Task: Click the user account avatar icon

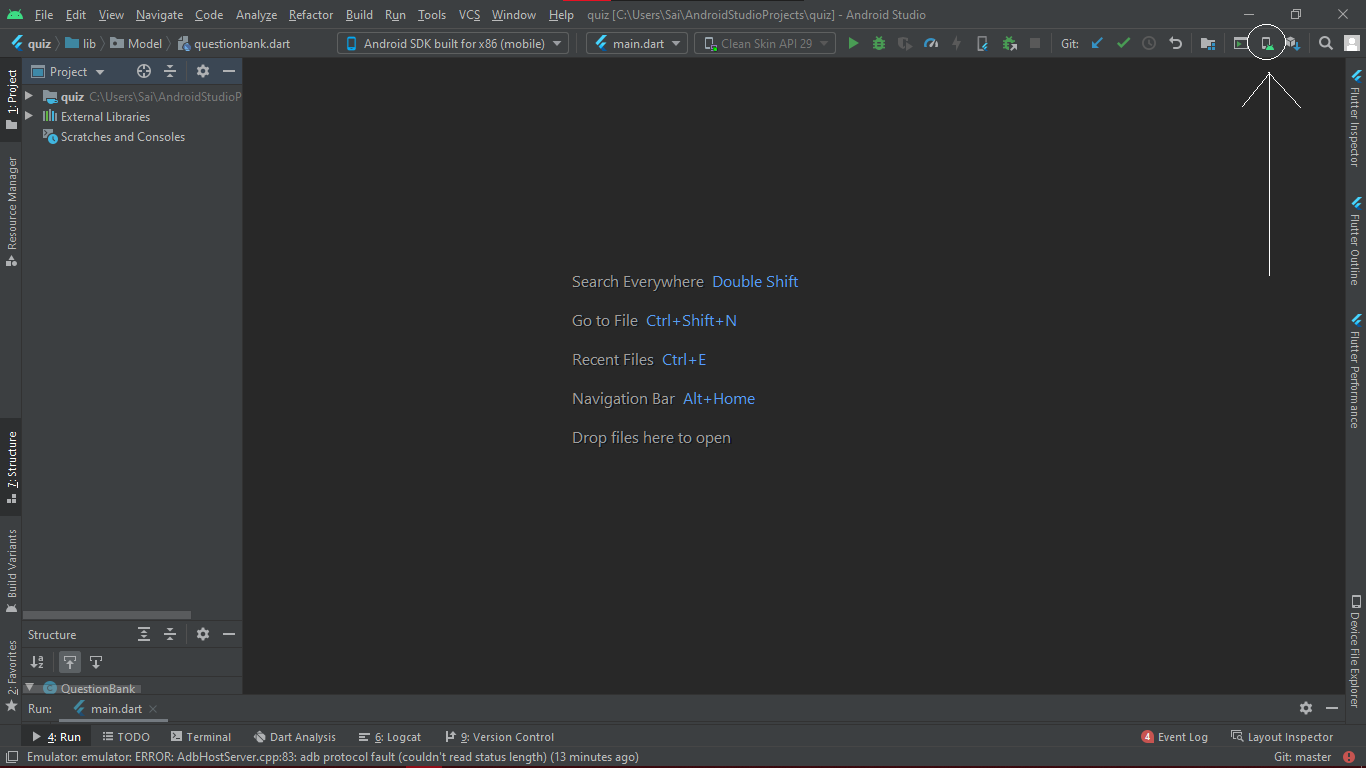Action: [x=1352, y=43]
